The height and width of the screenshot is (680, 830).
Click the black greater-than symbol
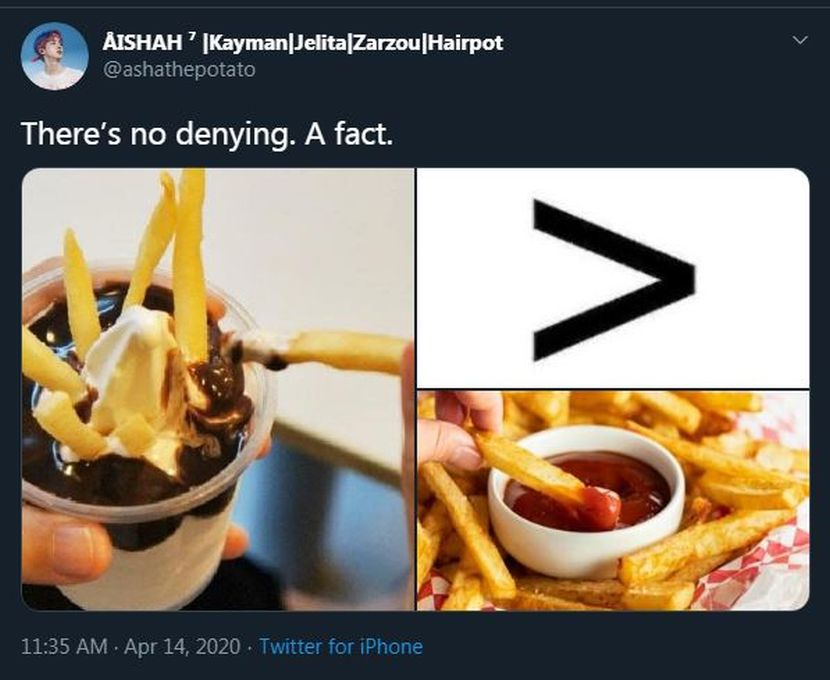[x=614, y=280]
